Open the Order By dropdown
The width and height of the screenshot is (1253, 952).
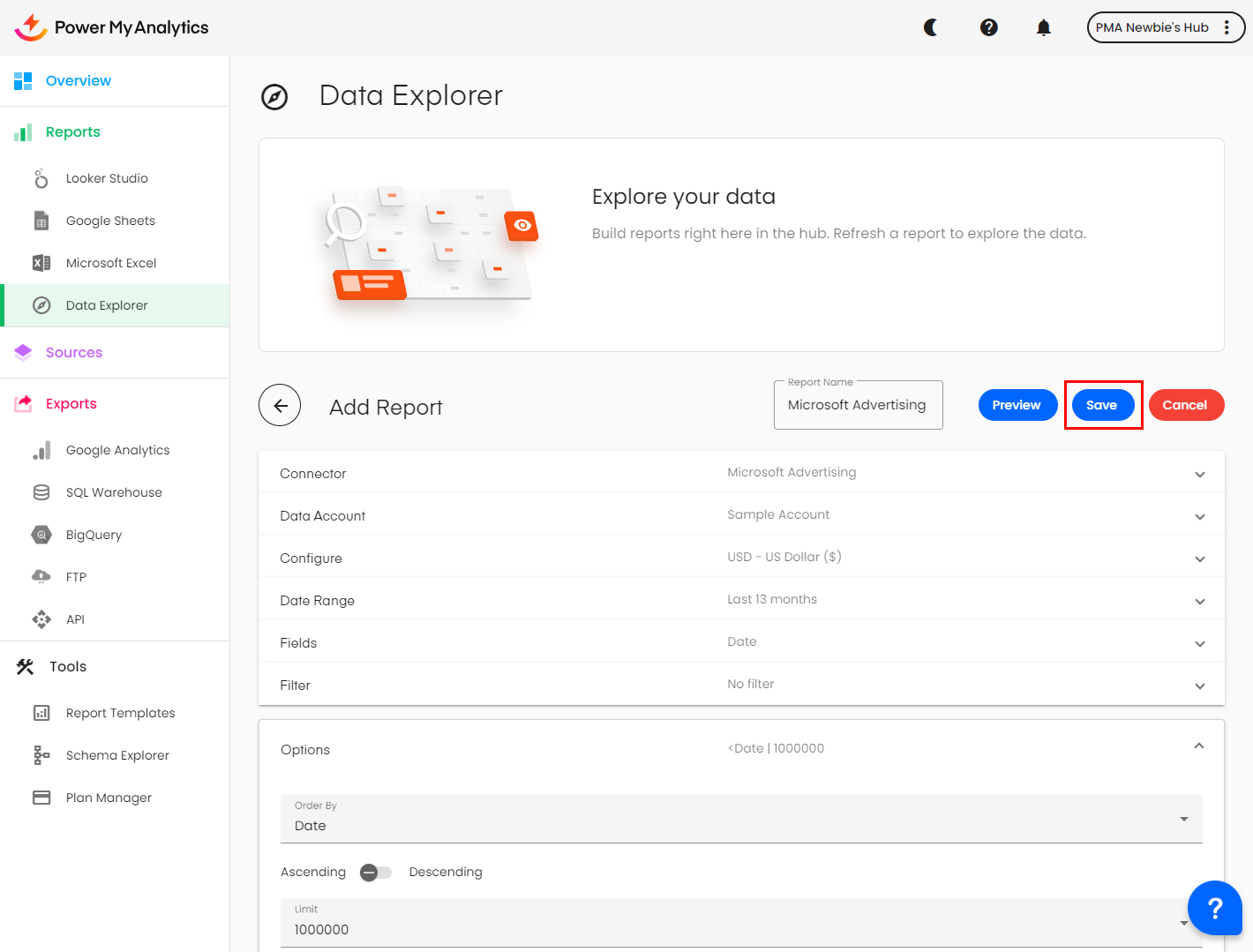coord(741,819)
